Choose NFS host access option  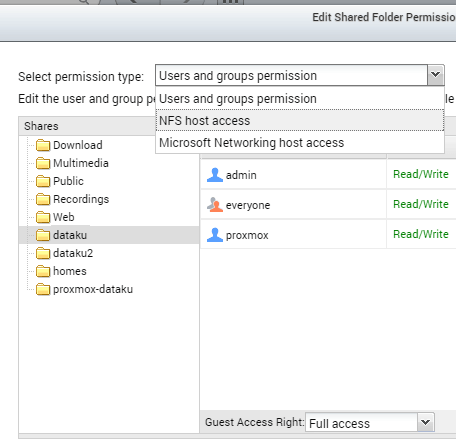coord(300,120)
